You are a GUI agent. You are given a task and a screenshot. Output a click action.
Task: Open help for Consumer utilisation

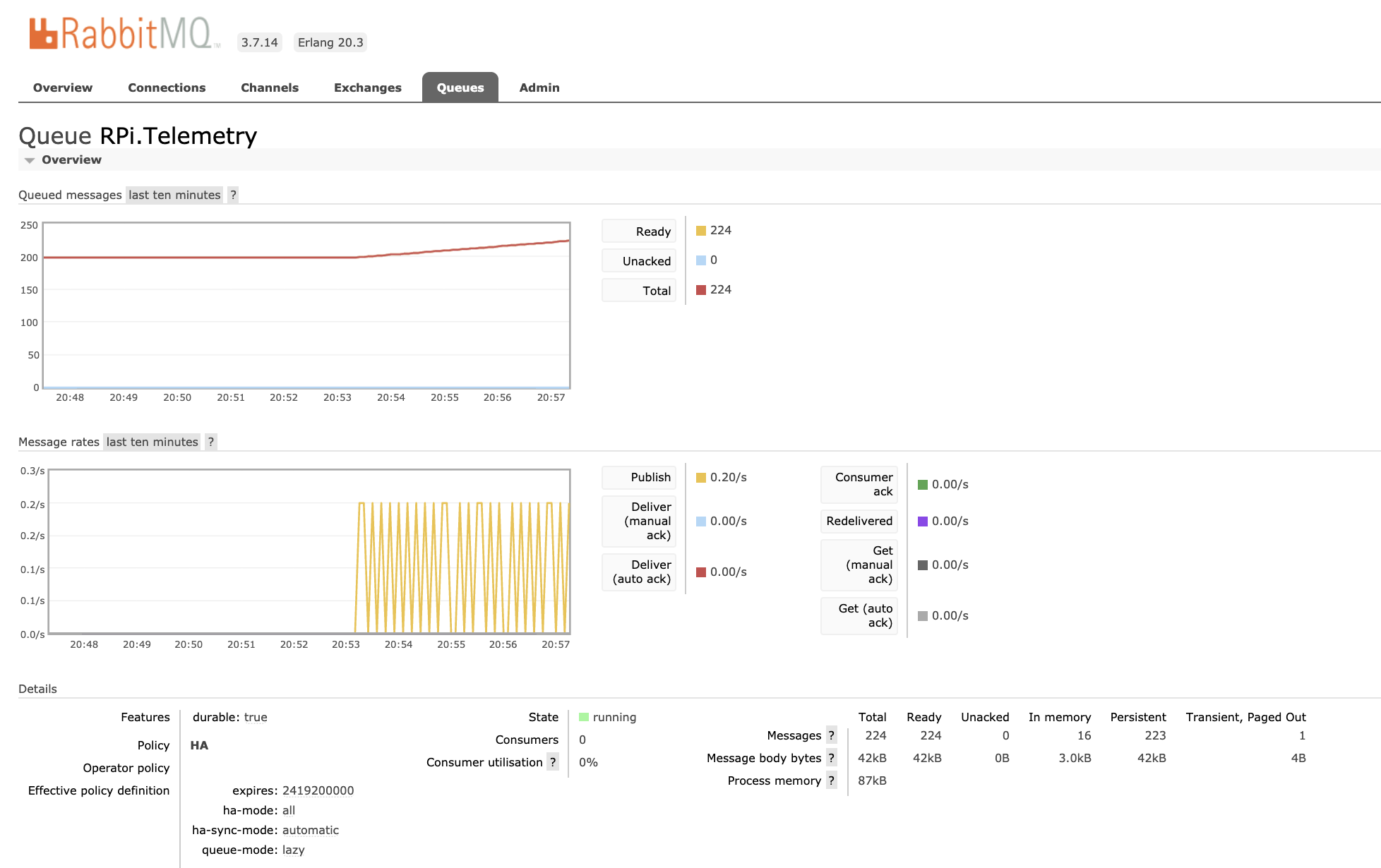pos(553,762)
